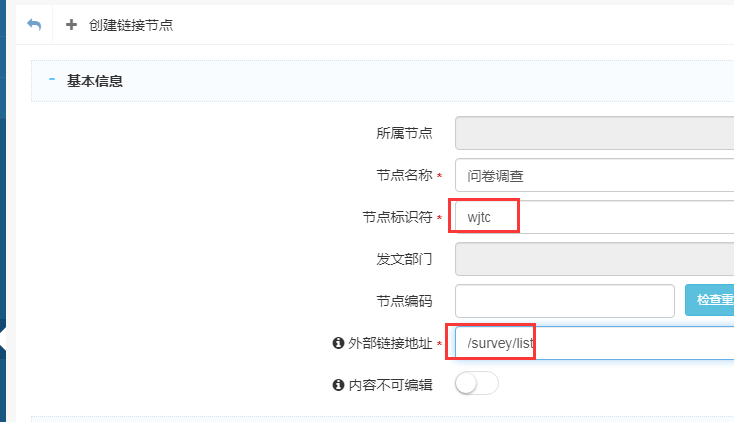
Task: Open the 所属节点 selection field
Action: (x=594, y=133)
